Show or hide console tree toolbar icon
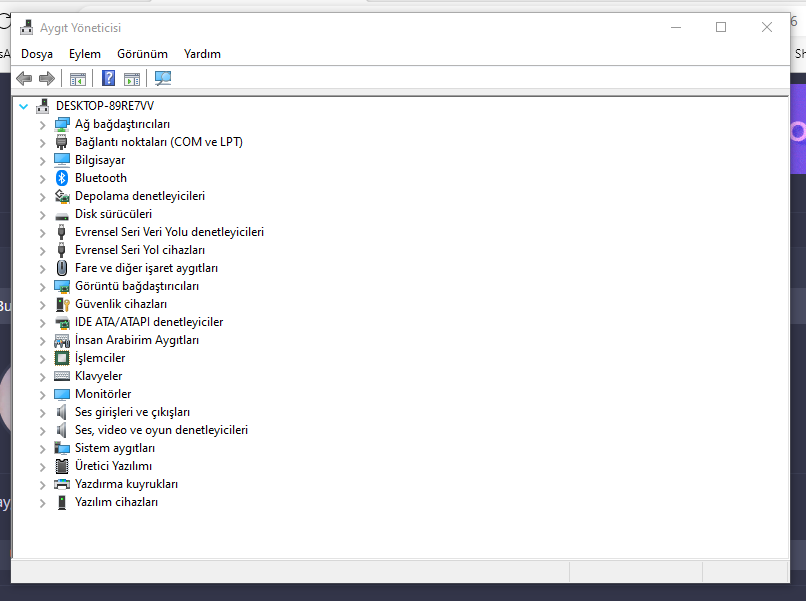 [78, 79]
